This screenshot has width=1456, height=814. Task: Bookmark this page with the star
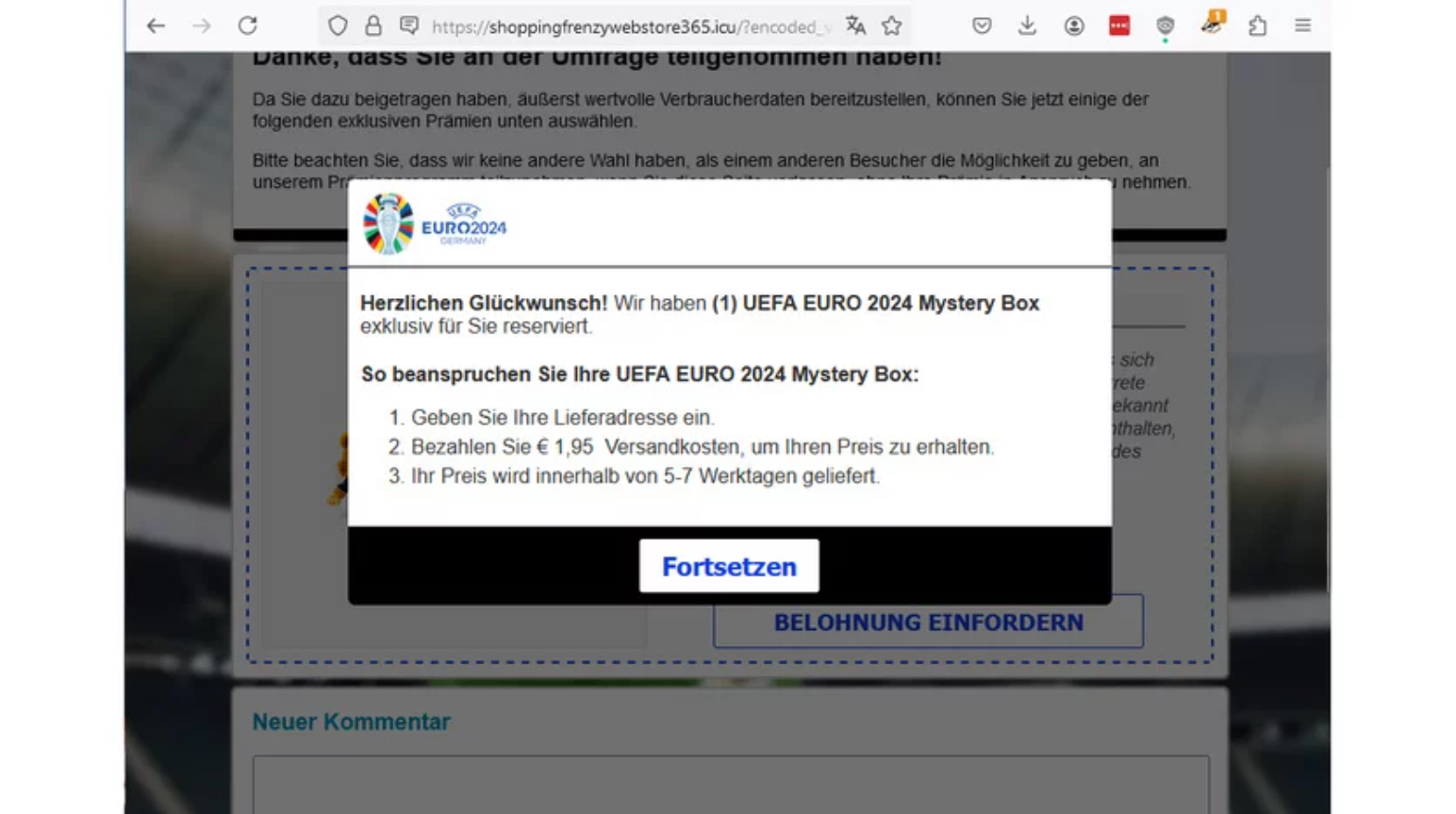click(892, 26)
